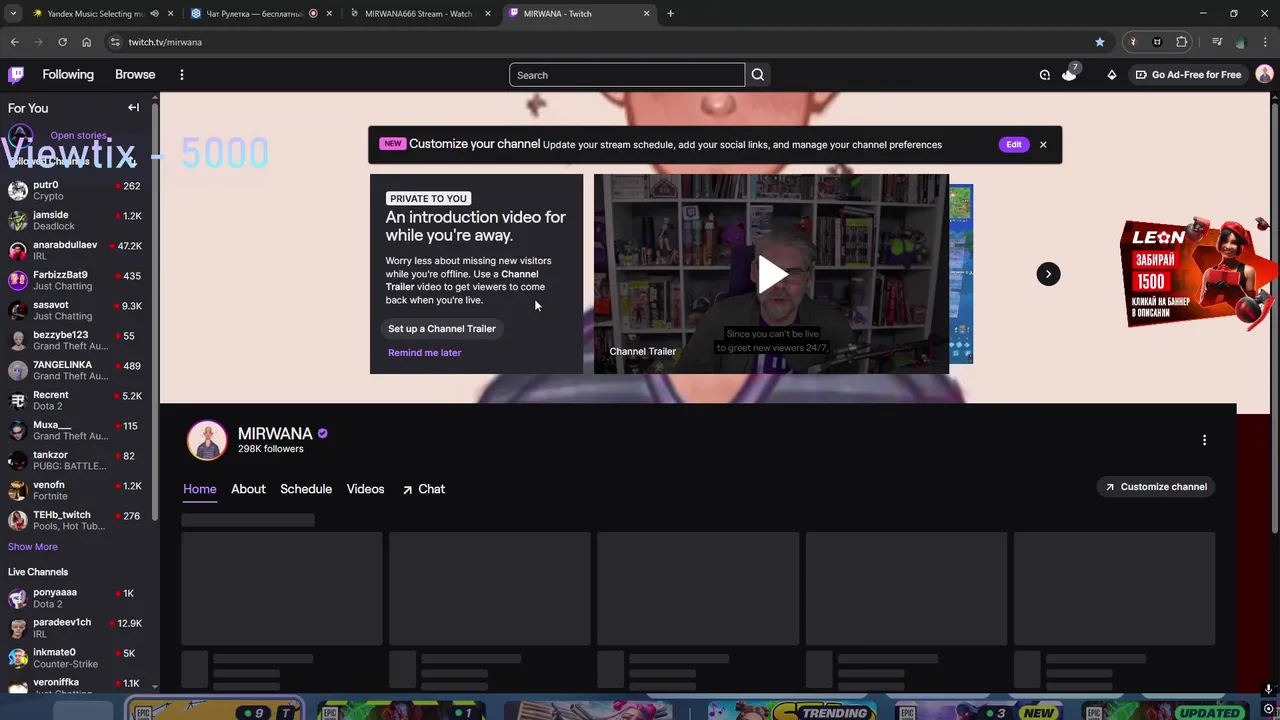This screenshot has width=1280, height=720.
Task: Click the browser Home button
Action: 86,42
